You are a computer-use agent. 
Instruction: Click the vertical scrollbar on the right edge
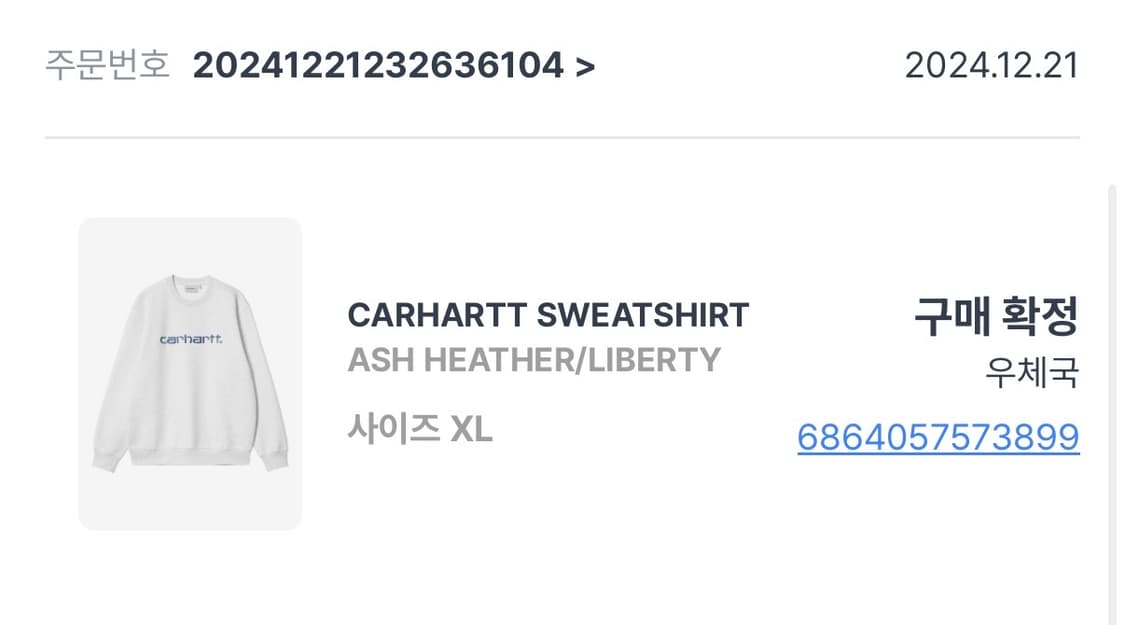click(1111, 400)
